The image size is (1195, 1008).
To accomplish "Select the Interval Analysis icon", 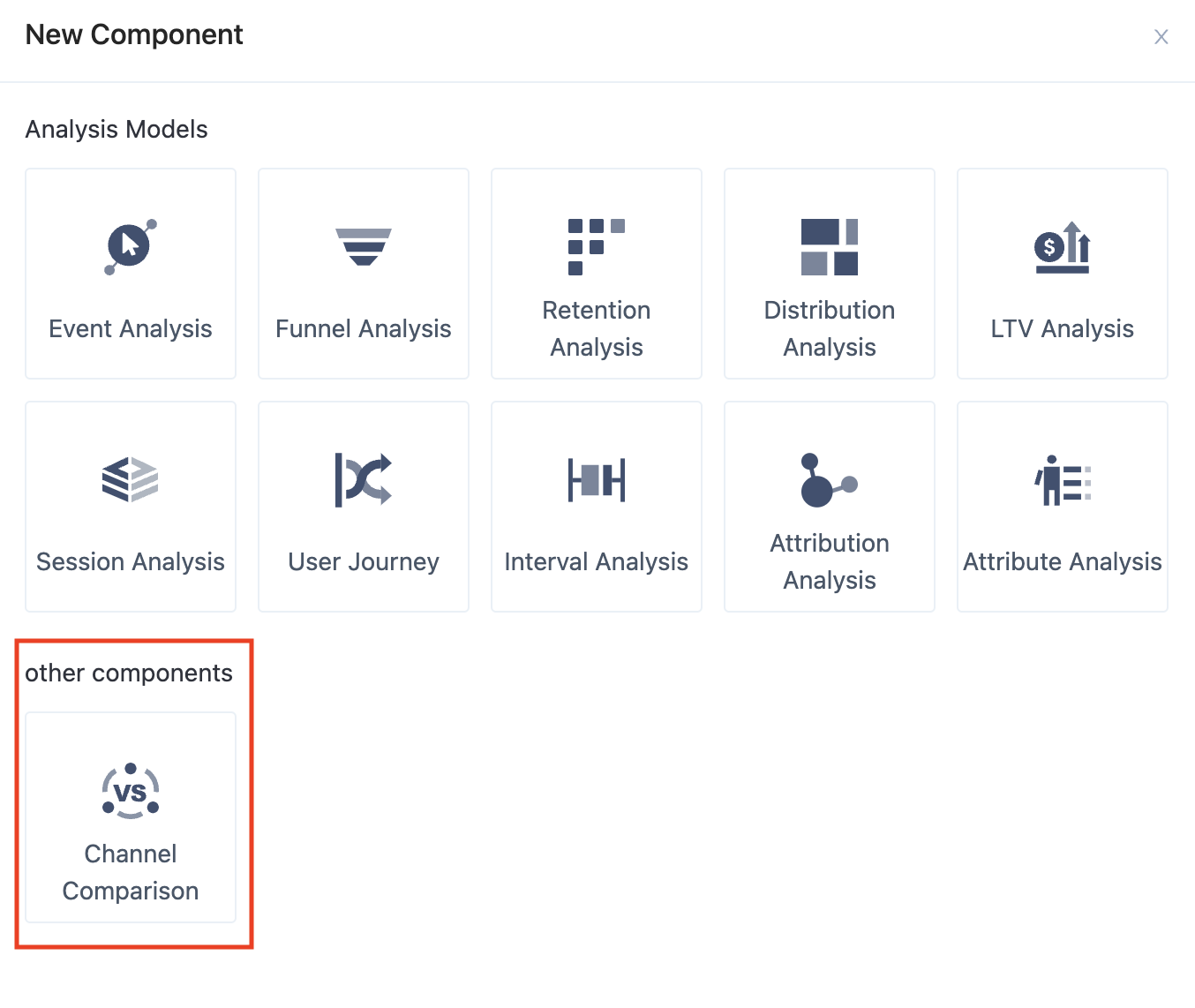I will point(596,479).
